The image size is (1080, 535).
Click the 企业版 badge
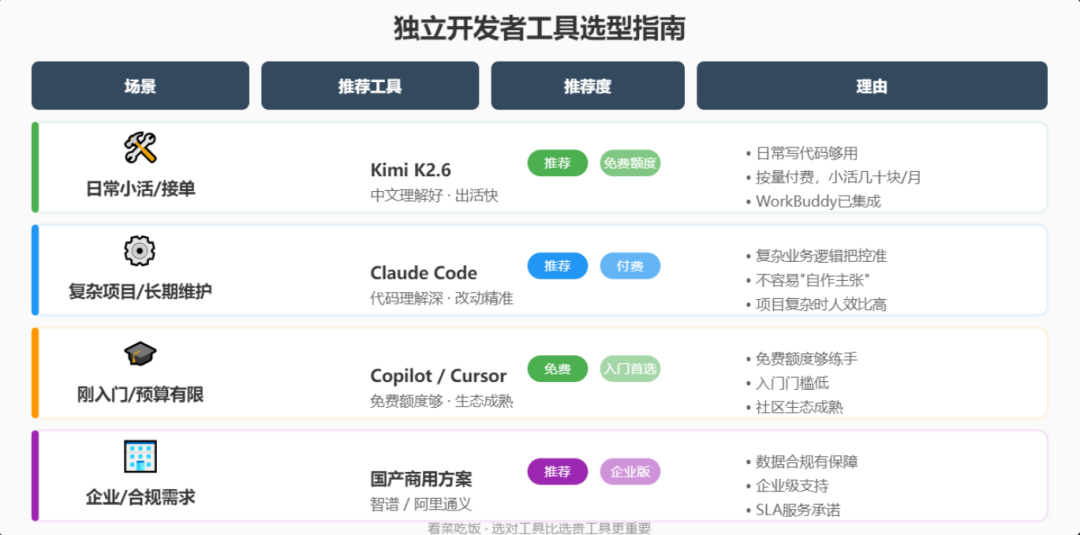coord(630,472)
